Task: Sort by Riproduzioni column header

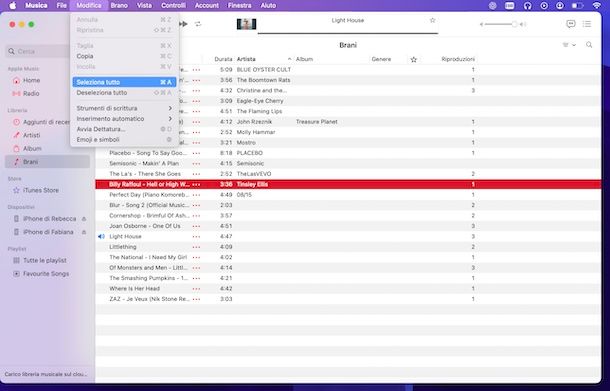Action: [458, 59]
